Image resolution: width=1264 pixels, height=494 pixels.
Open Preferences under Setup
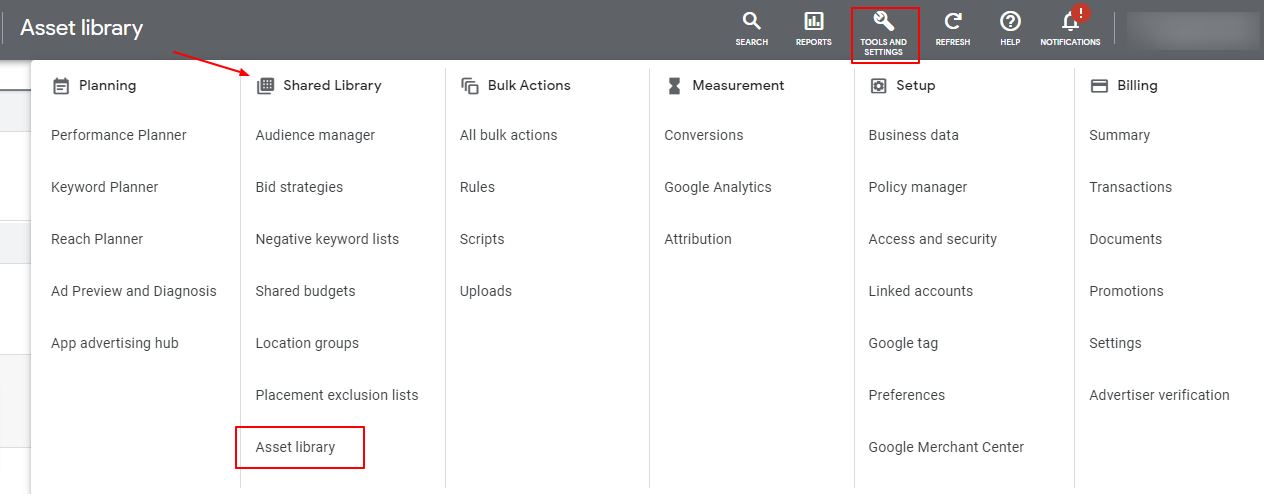[x=907, y=395]
